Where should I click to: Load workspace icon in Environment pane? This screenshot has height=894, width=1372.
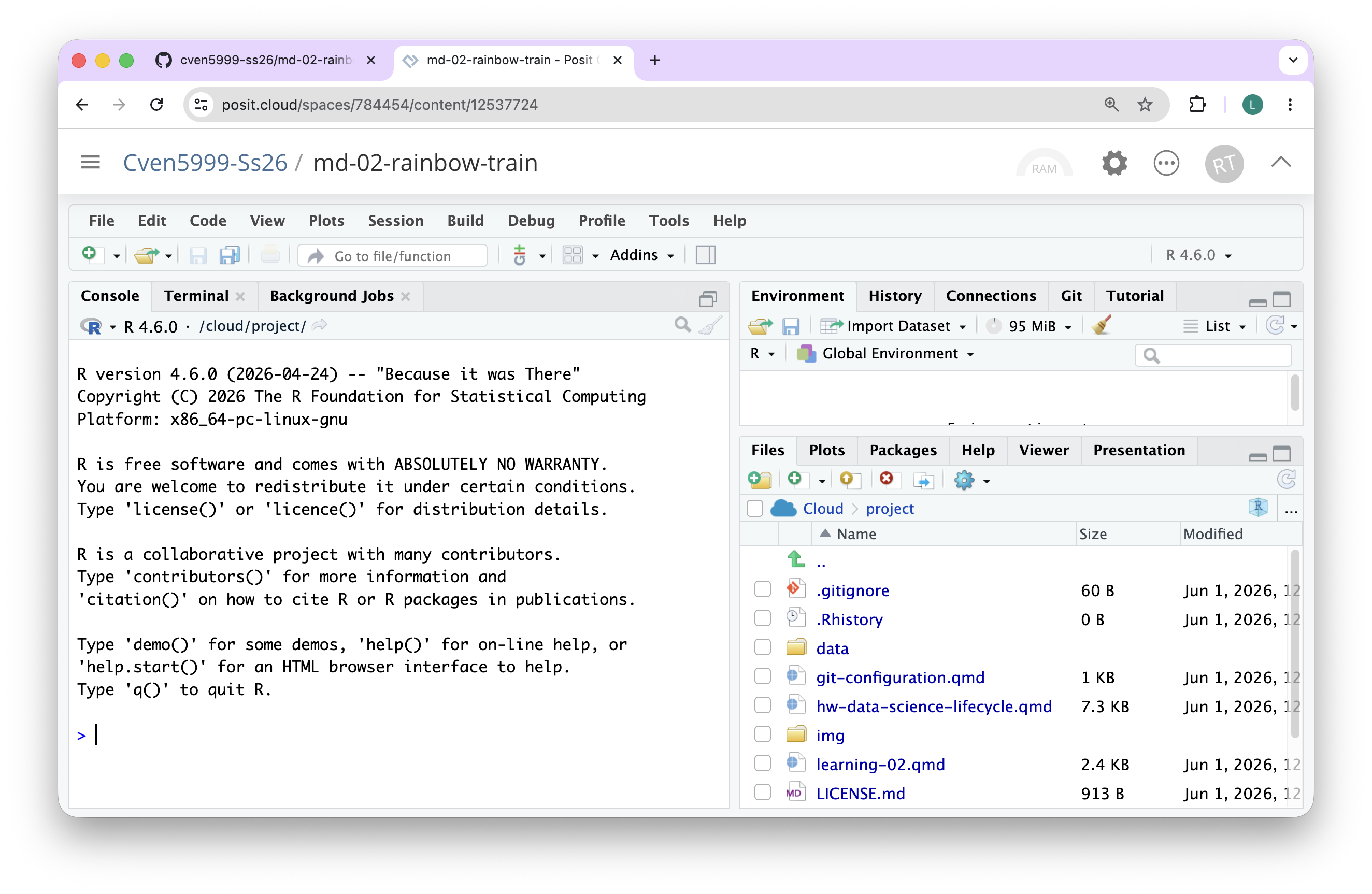click(x=760, y=326)
